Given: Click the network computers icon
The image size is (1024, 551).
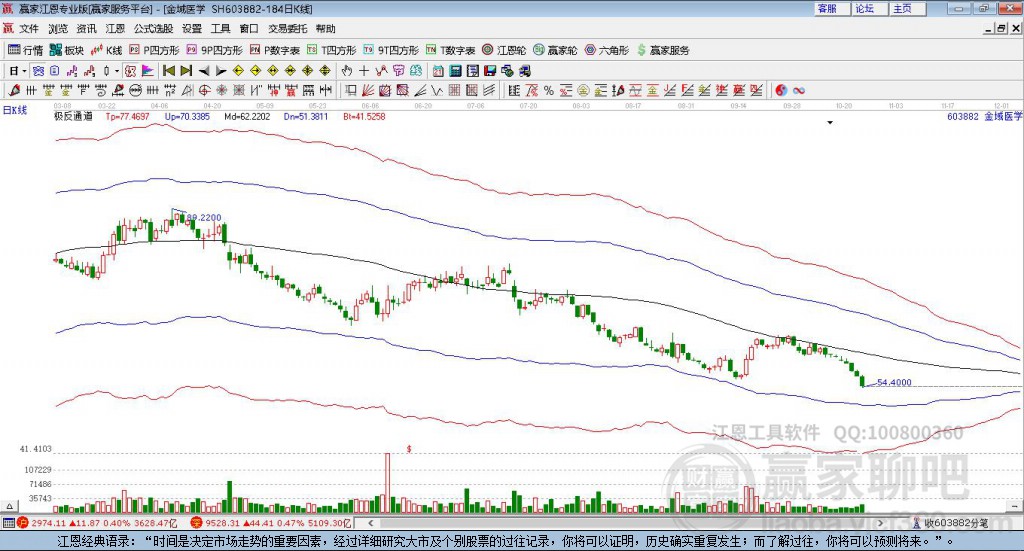Looking at the screenshot, I should tap(507, 71).
